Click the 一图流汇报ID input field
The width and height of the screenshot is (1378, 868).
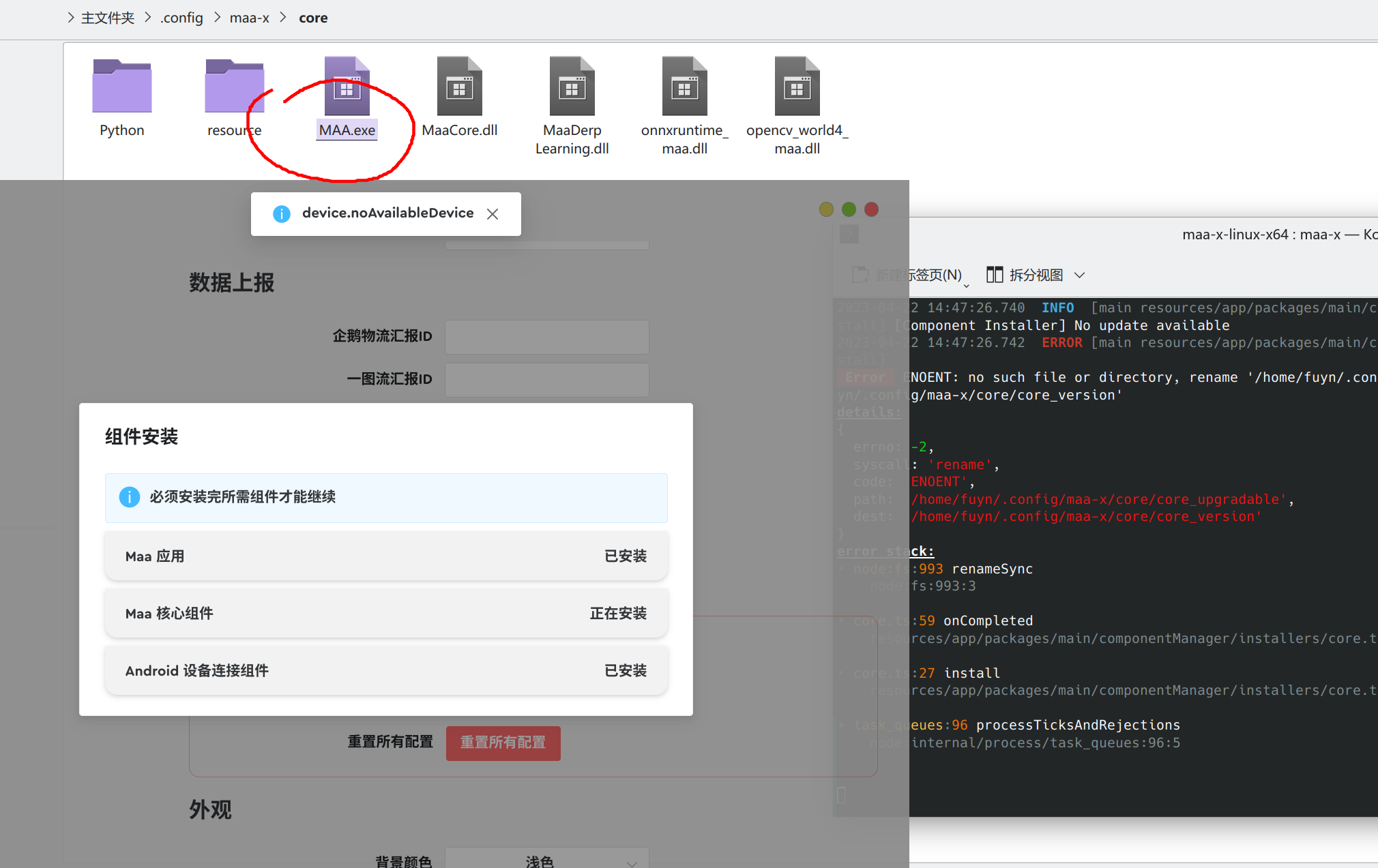coord(546,380)
